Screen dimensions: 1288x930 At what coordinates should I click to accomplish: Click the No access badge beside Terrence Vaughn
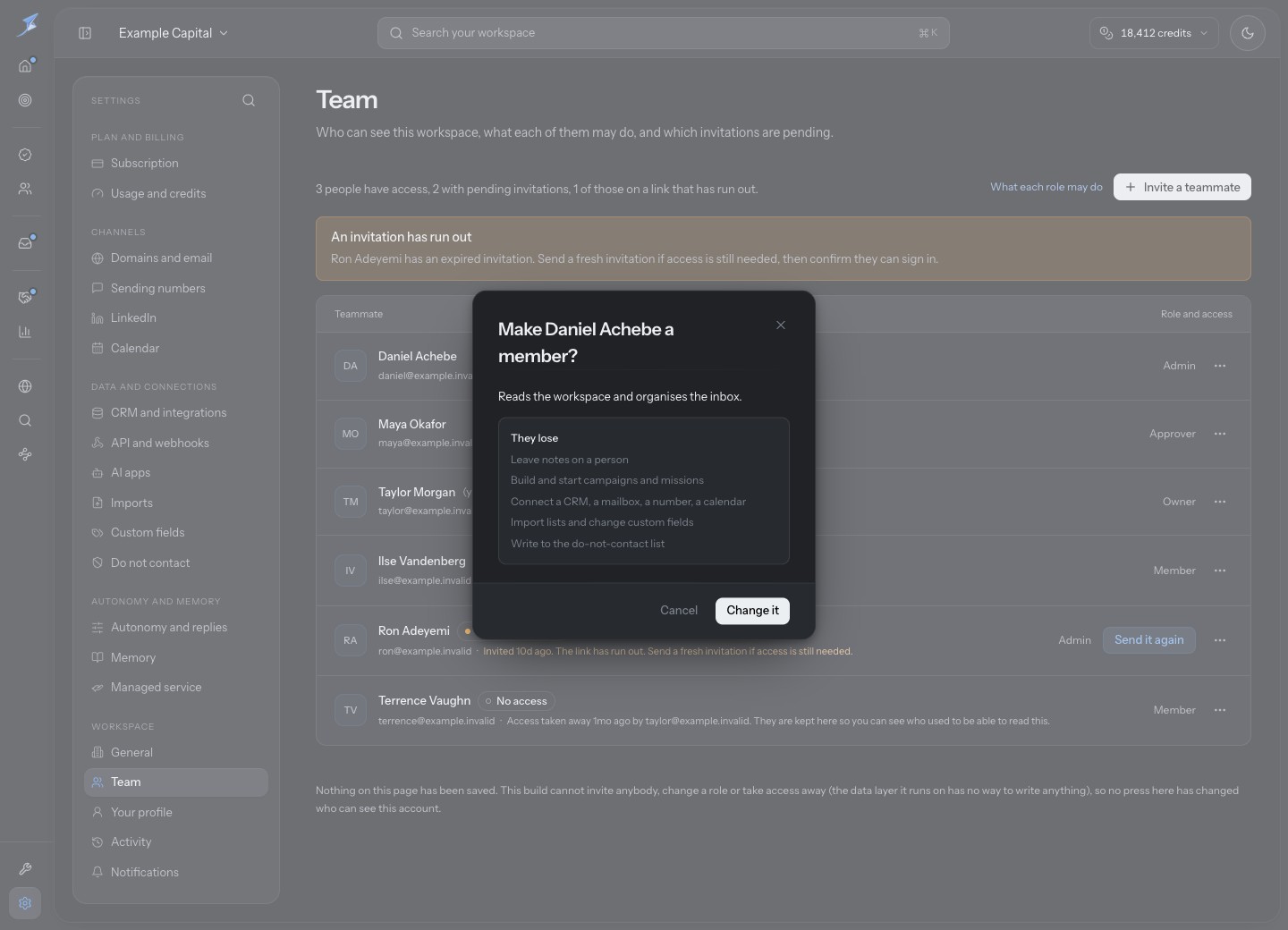(516, 701)
